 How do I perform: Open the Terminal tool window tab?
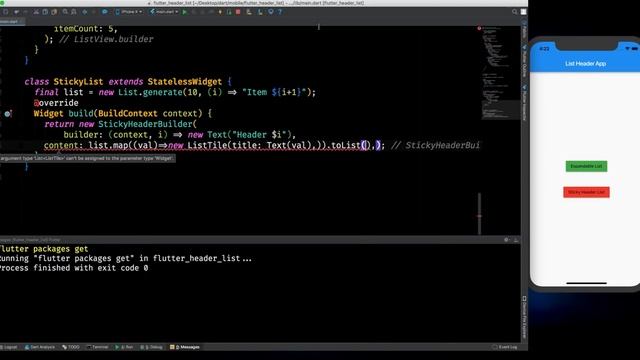click(98, 347)
